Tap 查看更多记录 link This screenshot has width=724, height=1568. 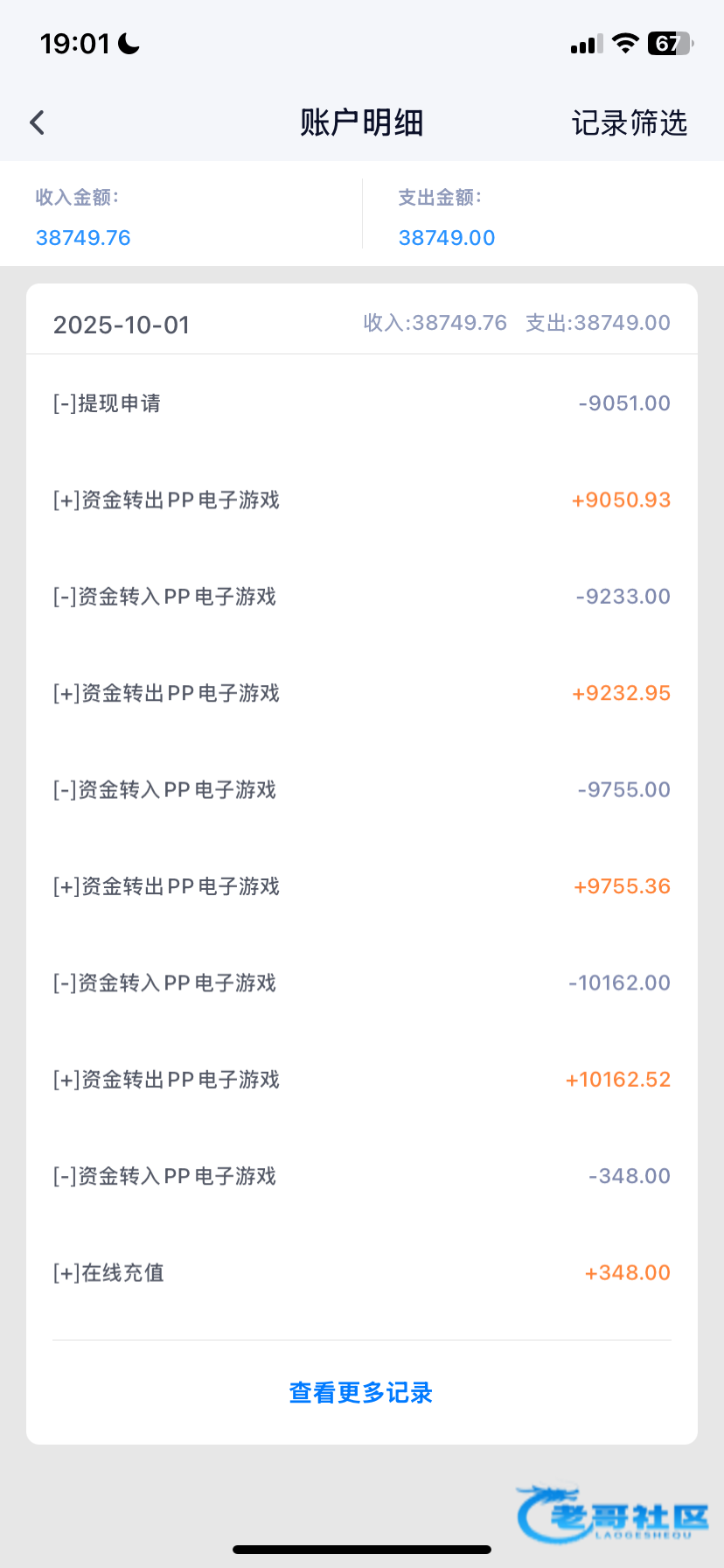tap(361, 1392)
